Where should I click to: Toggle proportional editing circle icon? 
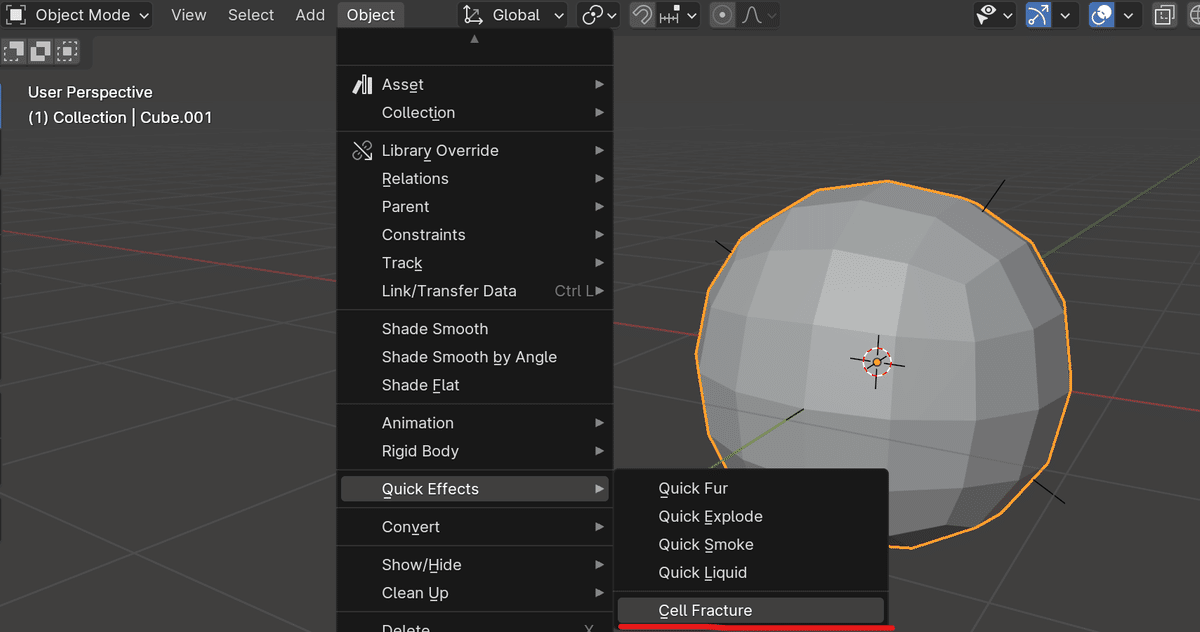tap(722, 15)
